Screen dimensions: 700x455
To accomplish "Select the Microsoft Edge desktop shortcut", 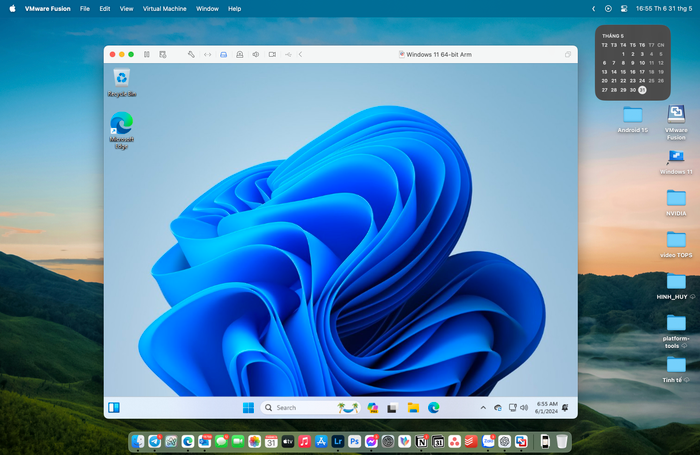I will click(121, 130).
